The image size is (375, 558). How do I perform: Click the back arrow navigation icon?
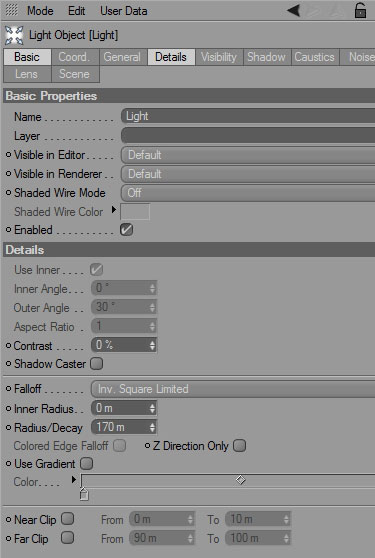coord(294,11)
